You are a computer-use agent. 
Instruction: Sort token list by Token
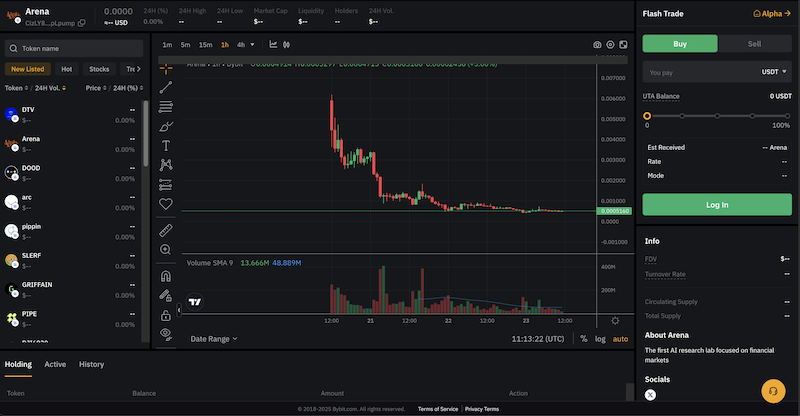click(x=16, y=88)
